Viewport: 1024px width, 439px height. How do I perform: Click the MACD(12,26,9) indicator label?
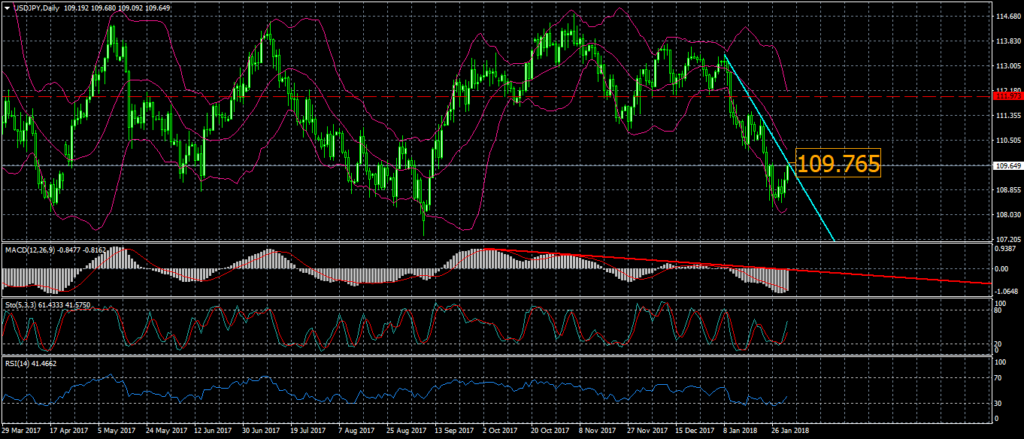click(x=35, y=248)
